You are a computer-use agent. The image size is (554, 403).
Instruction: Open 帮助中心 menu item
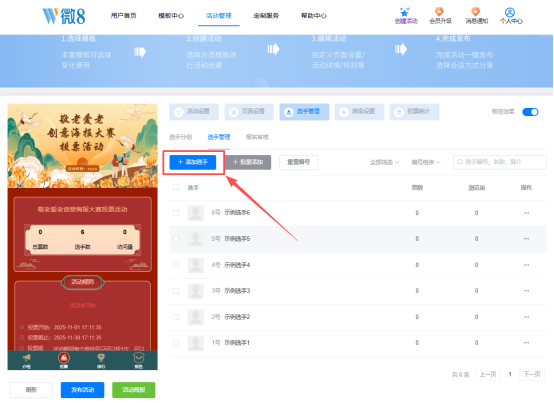[x=314, y=16]
